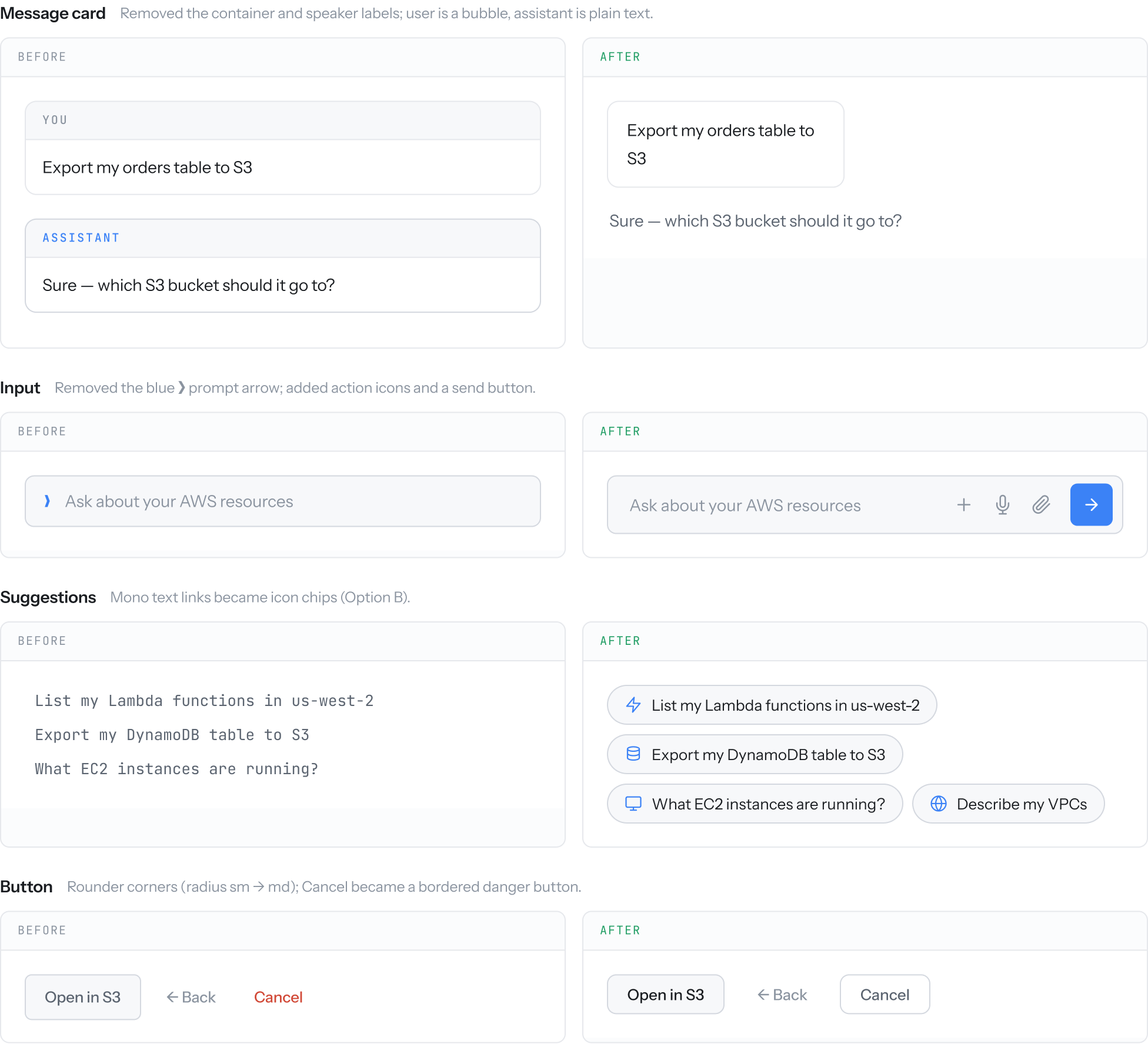Click the 'YOU' speaker label
Viewport: 1148px width, 1044px height.
55,120
